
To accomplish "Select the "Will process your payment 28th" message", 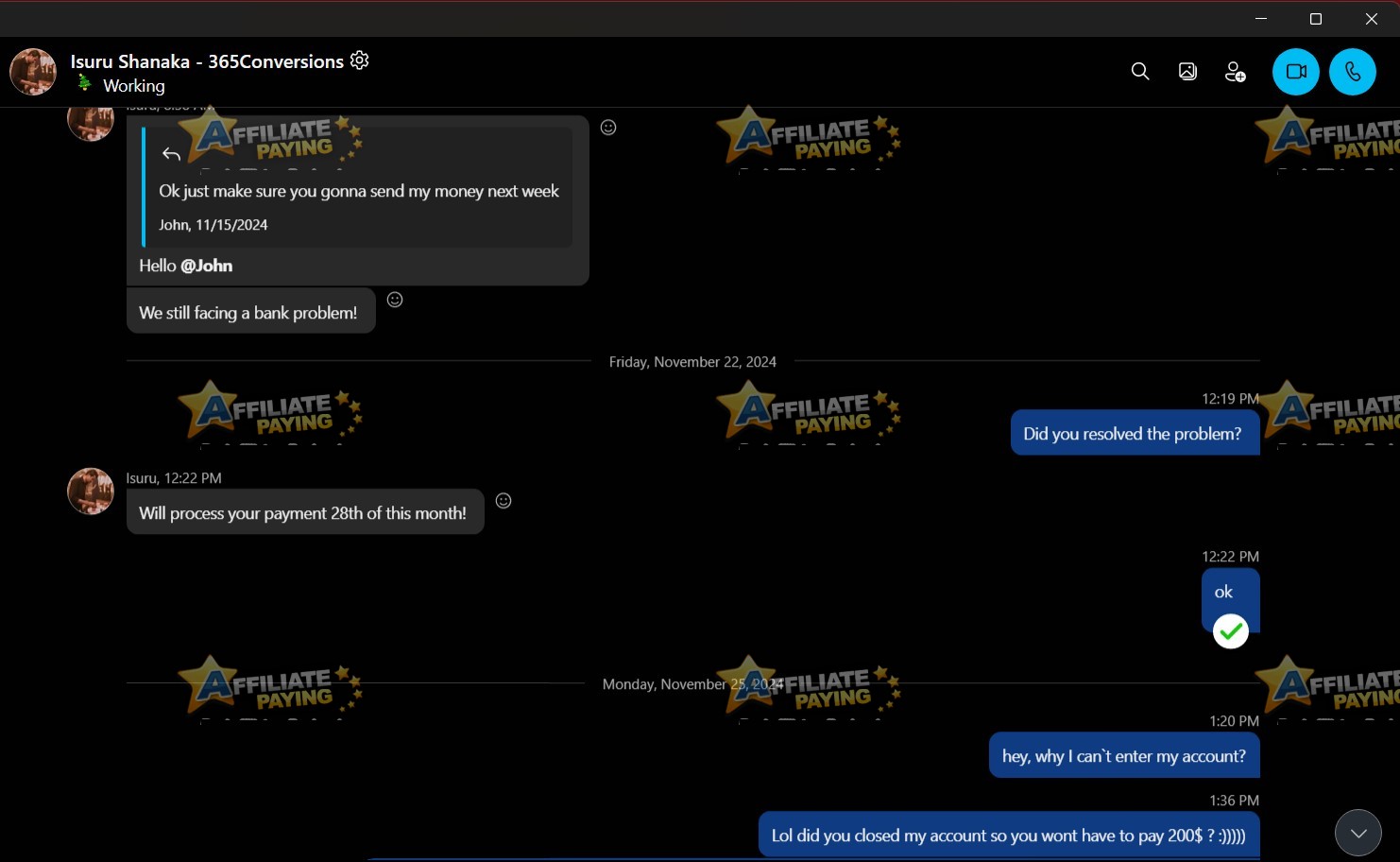I will click(x=305, y=512).
